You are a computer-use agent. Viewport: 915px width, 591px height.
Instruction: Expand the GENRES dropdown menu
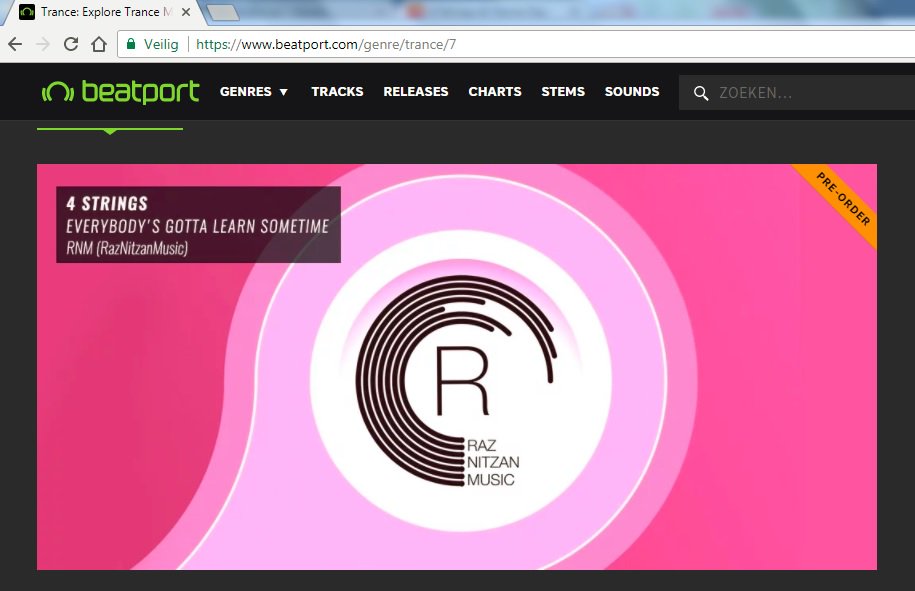tap(254, 92)
